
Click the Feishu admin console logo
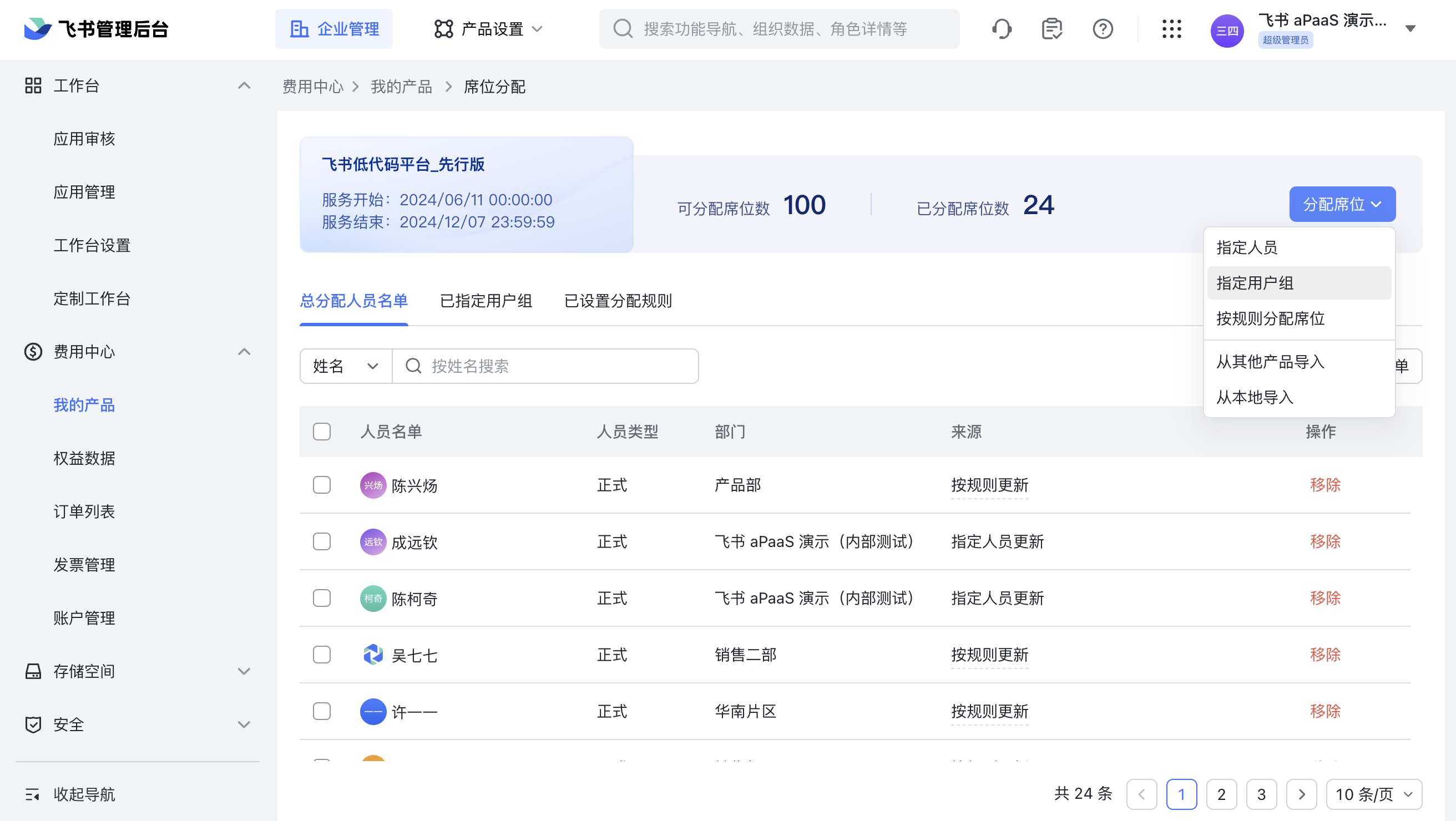pyautogui.click(x=96, y=29)
